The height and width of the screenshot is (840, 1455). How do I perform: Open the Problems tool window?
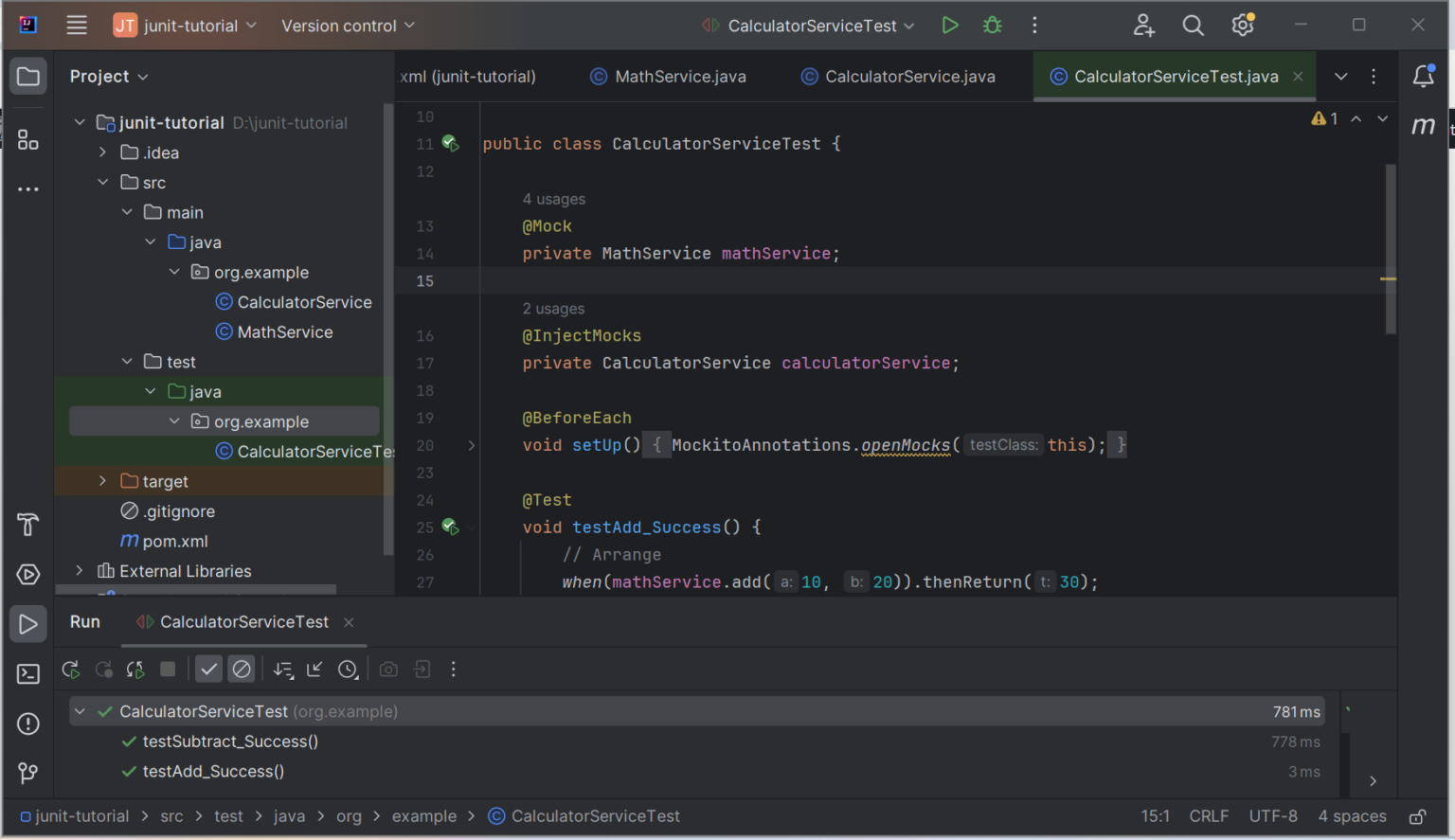[27, 724]
